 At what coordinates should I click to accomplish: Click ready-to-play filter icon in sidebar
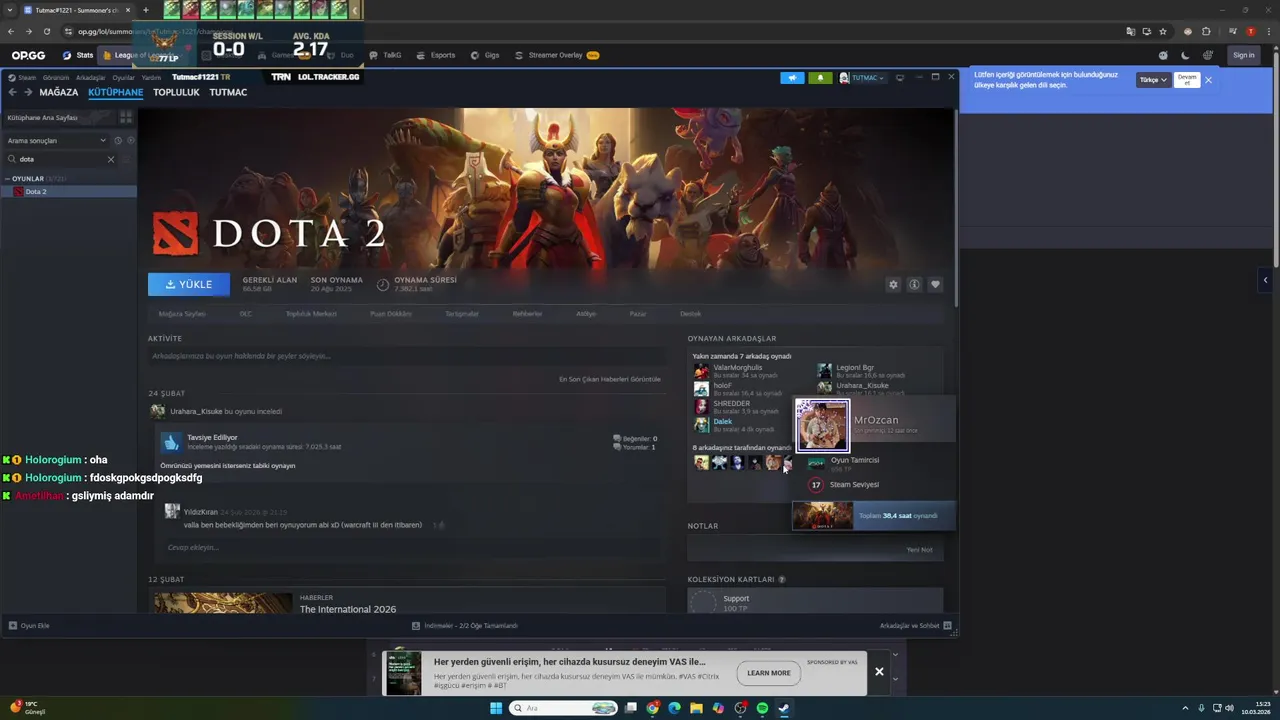pos(130,140)
